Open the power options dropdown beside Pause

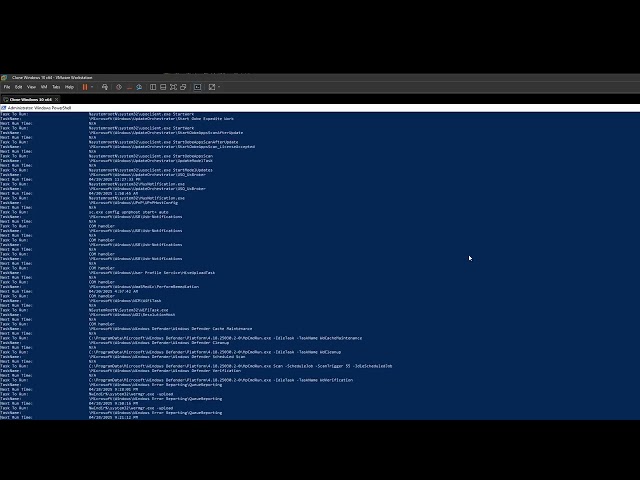pyautogui.click(x=92, y=87)
